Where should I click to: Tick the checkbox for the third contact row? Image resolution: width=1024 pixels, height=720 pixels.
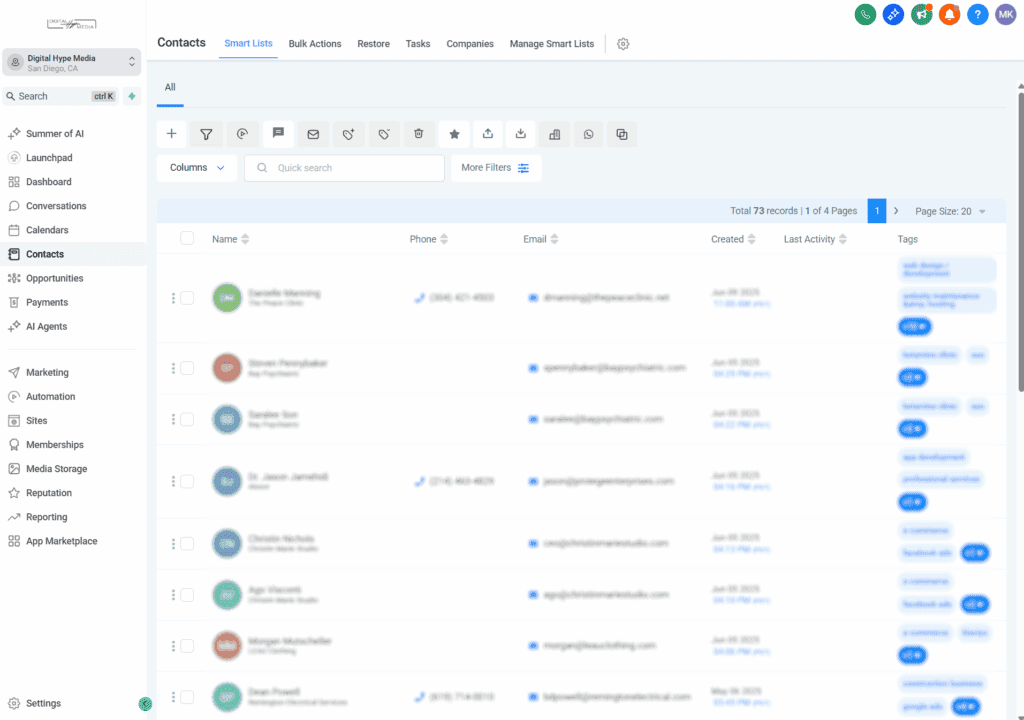click(x=187, y=419)
